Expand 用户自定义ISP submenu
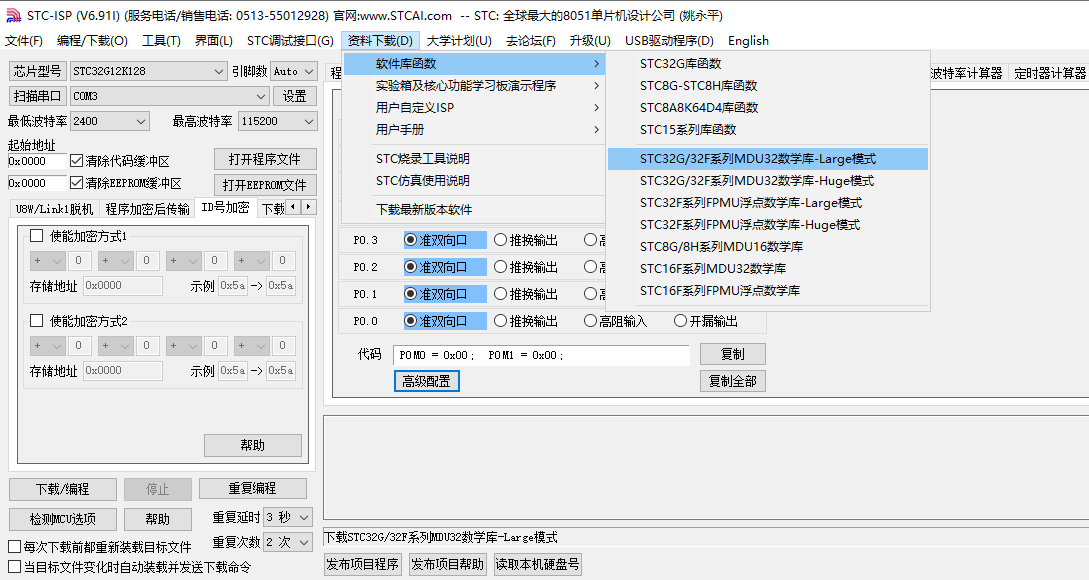This screenshot has width=1089, height=580. (x=474, y=108)
